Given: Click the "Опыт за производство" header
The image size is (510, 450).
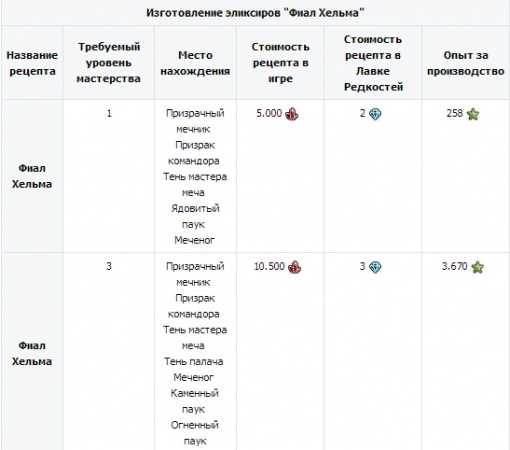Looking at the screenshot, I should point(466,63).
